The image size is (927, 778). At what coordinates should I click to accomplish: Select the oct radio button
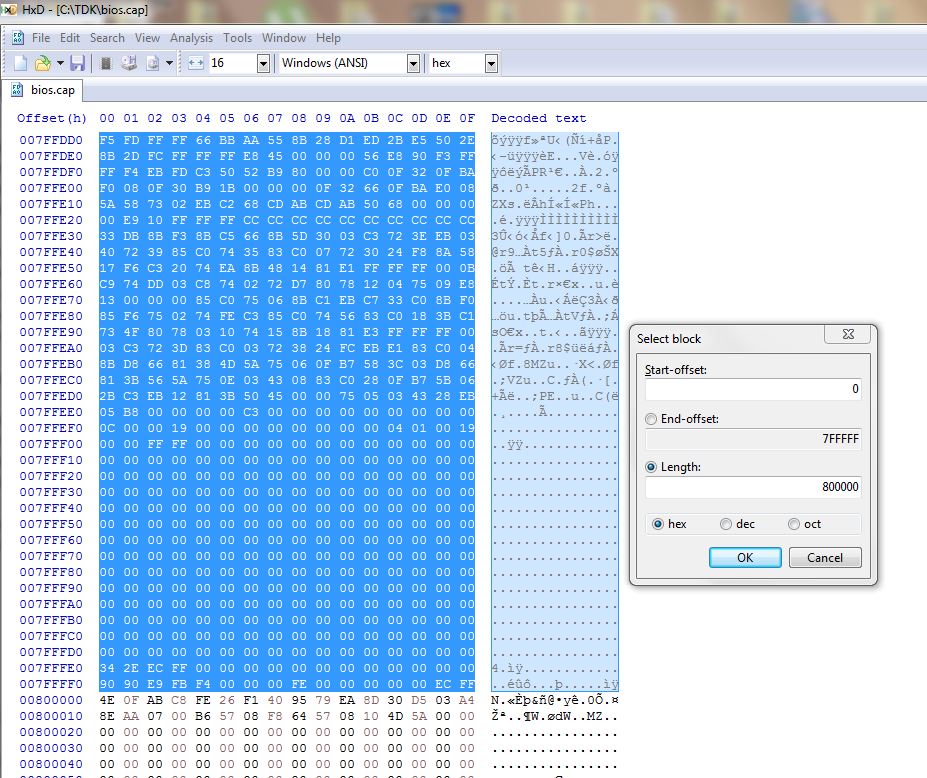click(x=793, y=524)
